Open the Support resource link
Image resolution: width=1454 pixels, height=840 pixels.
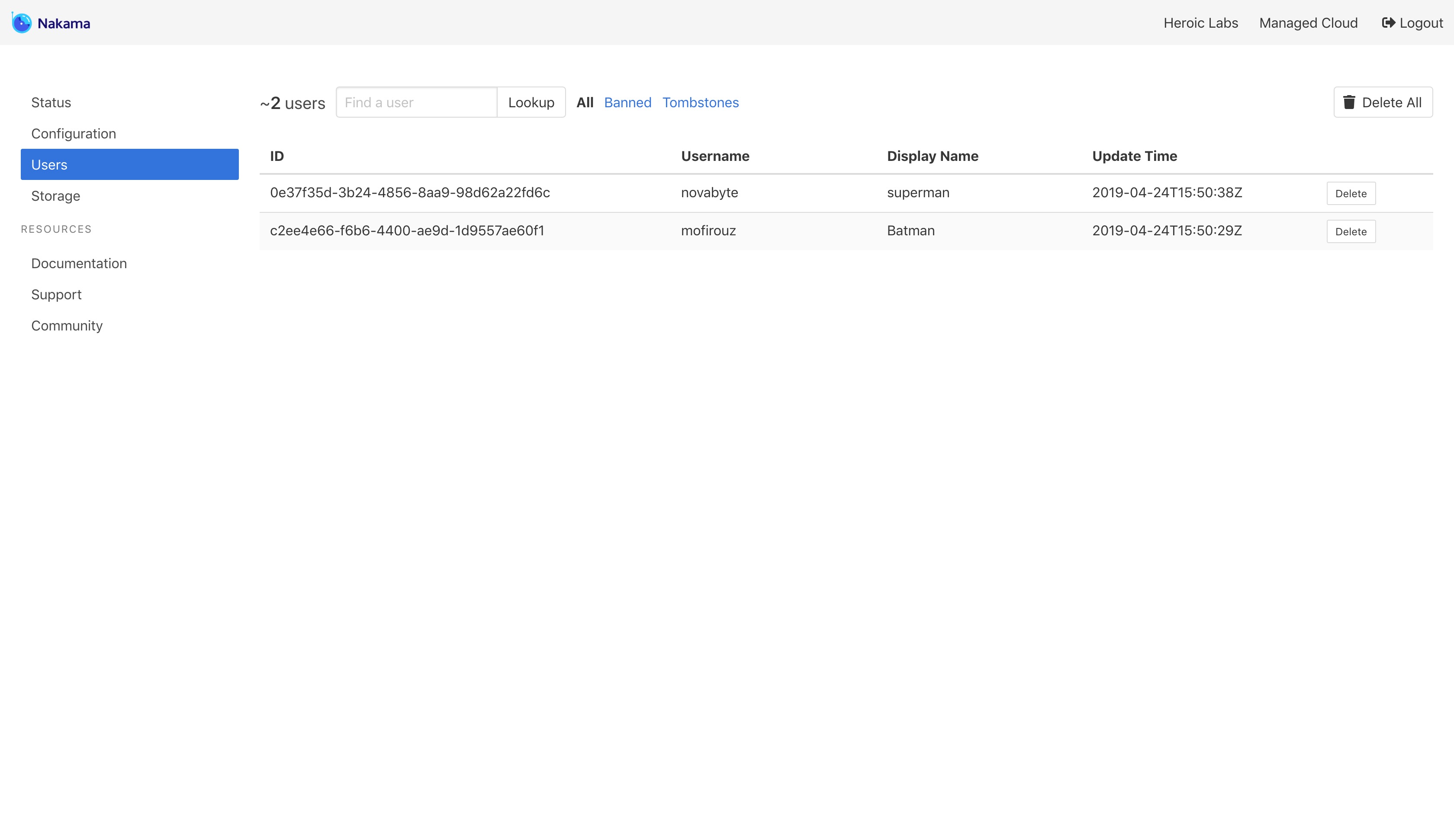click(56, 295)
